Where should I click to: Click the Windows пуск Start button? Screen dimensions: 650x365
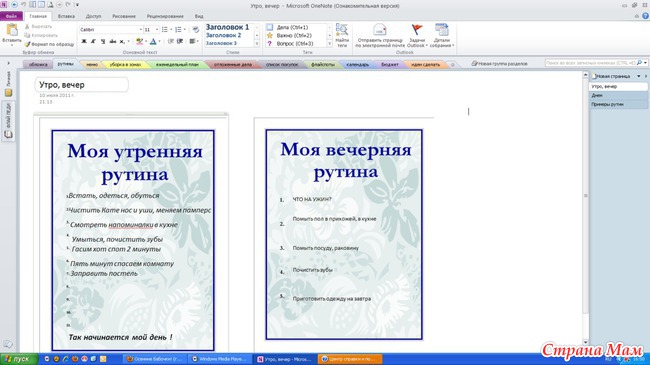pos(19,359)
